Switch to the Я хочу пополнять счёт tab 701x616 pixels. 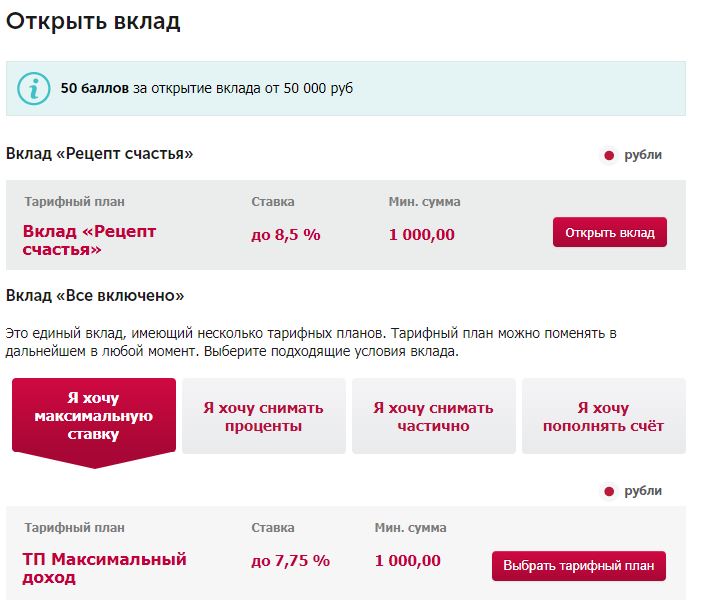603,416
